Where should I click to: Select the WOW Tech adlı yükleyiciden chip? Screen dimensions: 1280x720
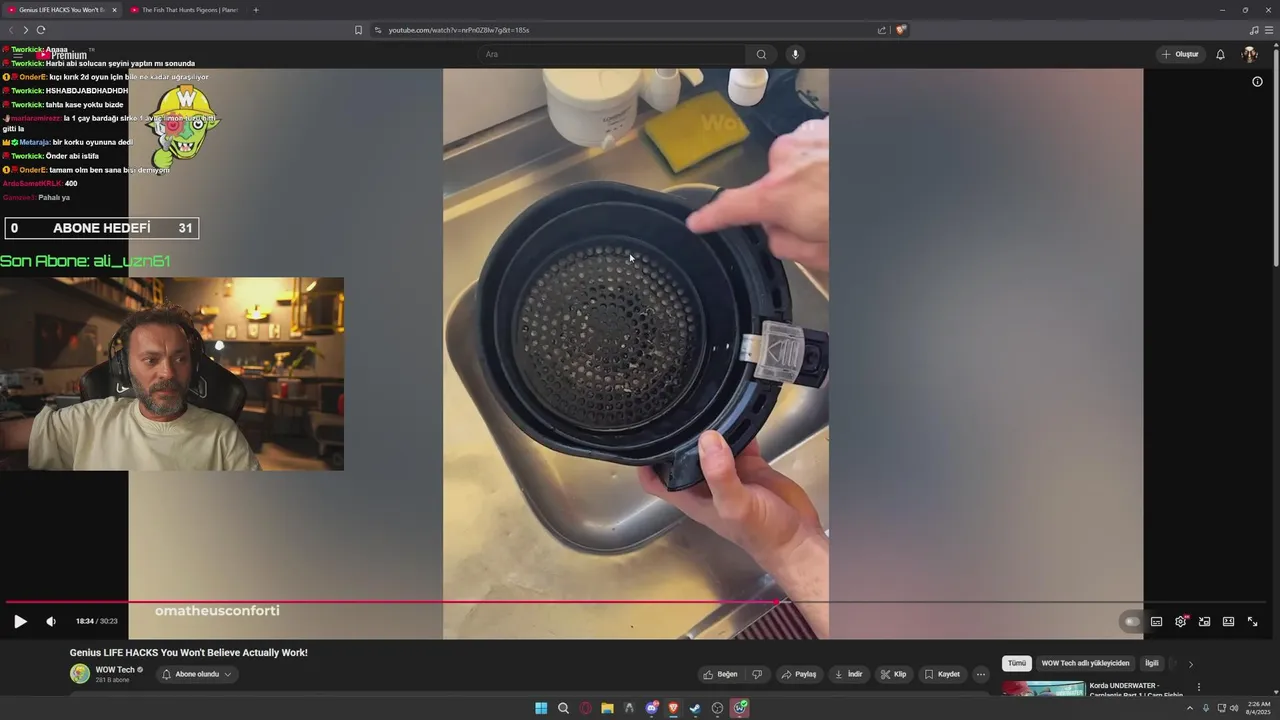pos(1085,663)
